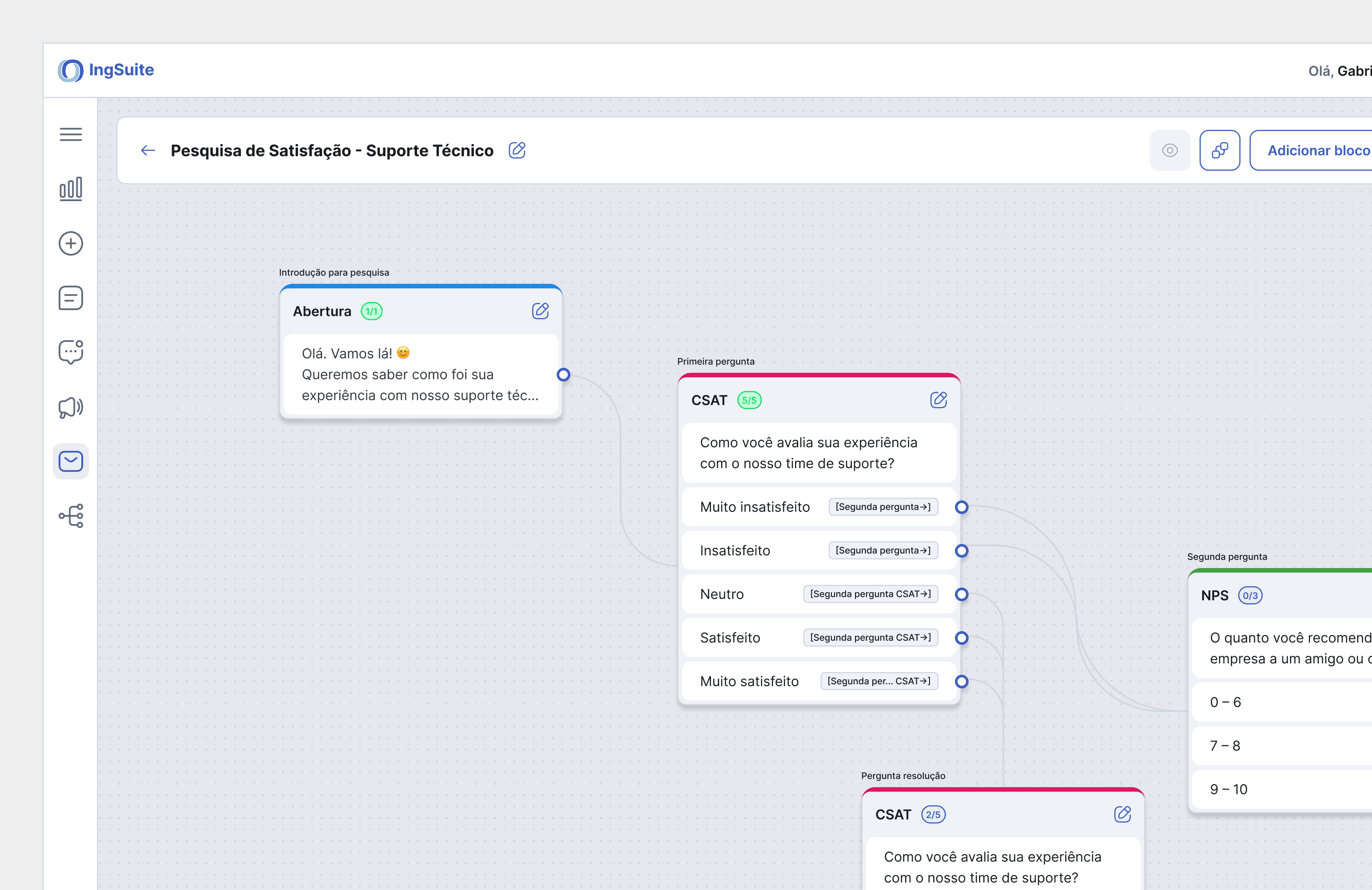1372x890 pixels.
Task: Click Muito insatisfeito output connector
Action: (961, 507)
